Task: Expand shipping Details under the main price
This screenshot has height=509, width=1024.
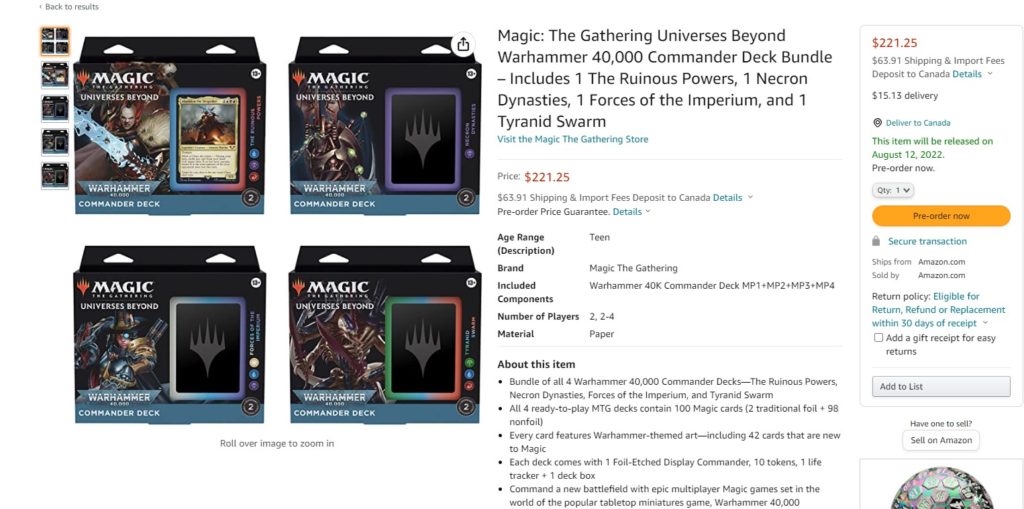Action: (x=733, y=197)
